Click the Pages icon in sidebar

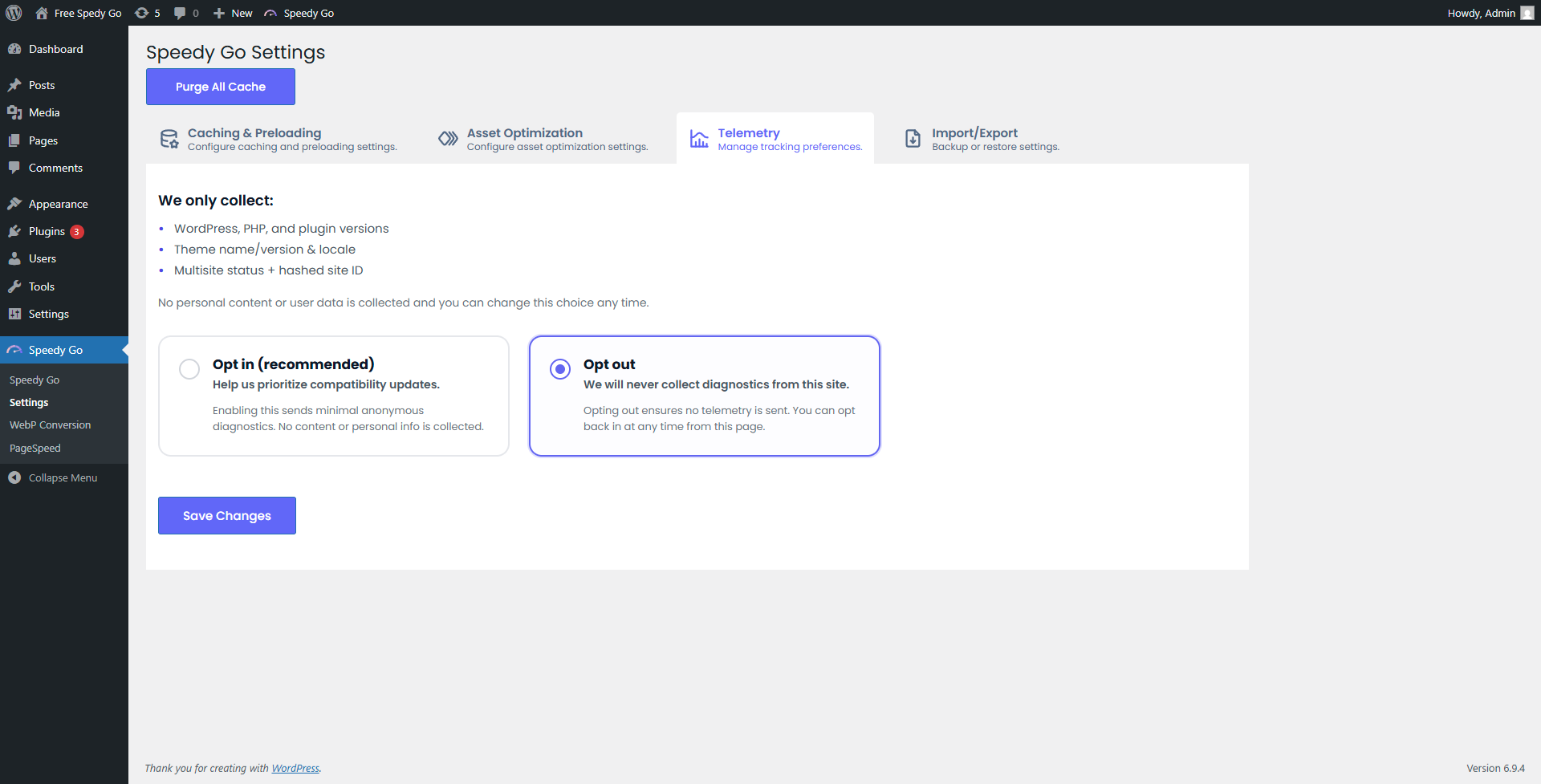coord(14,140)
